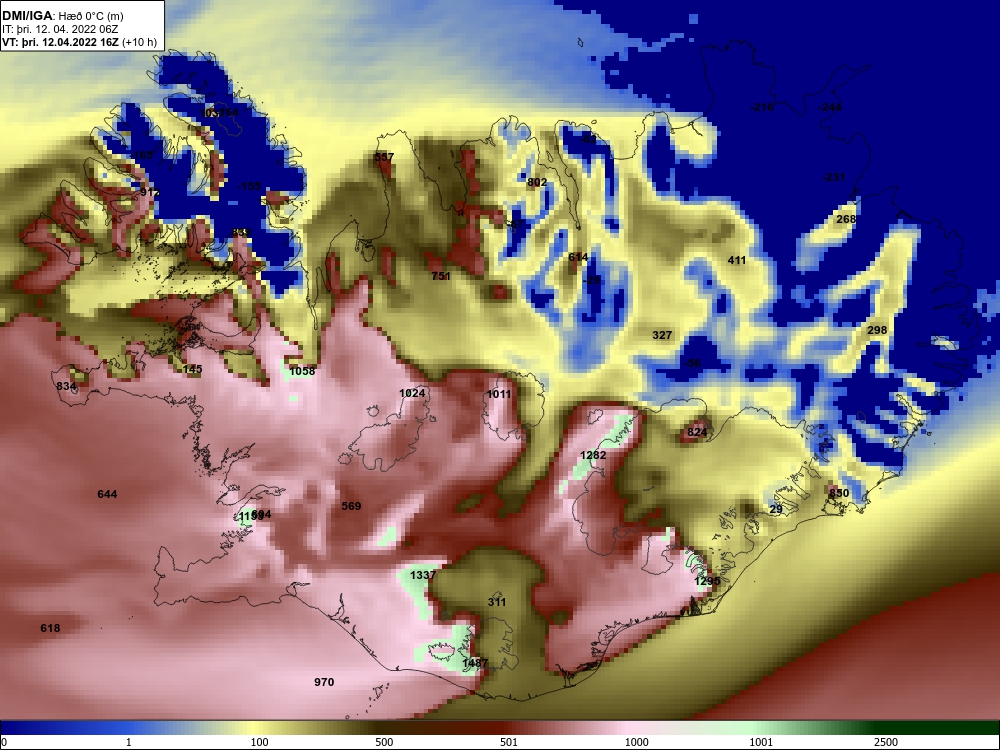Click the 751 map value

click(441, 276)
